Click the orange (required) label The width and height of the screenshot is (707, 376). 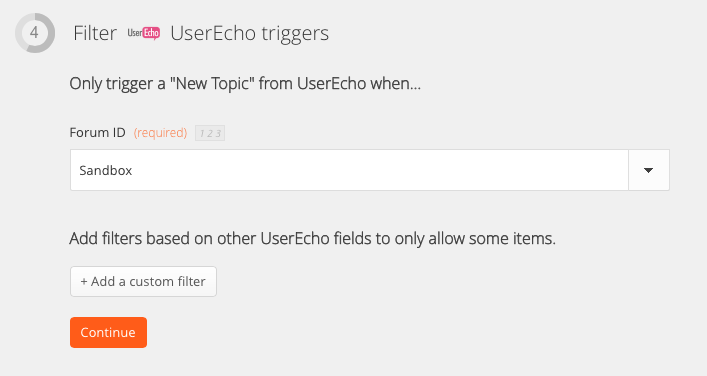click(161, 133)
